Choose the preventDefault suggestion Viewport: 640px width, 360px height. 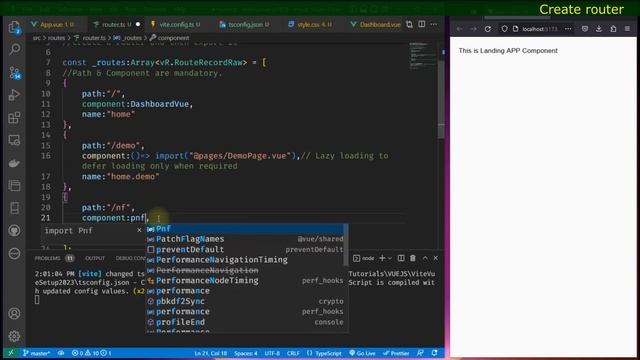[246, 249]
